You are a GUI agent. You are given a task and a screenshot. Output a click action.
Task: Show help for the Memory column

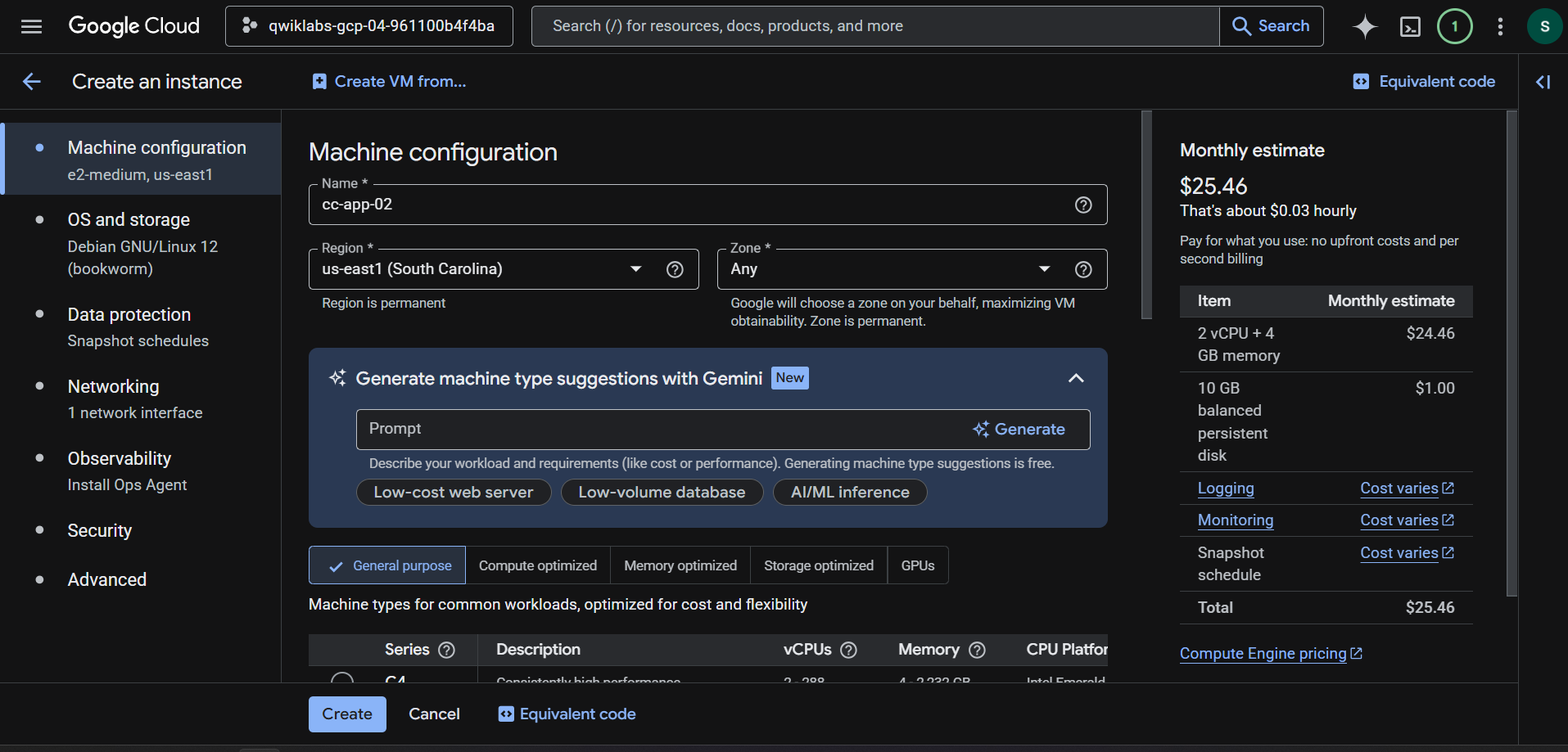[x=977, y=650]
